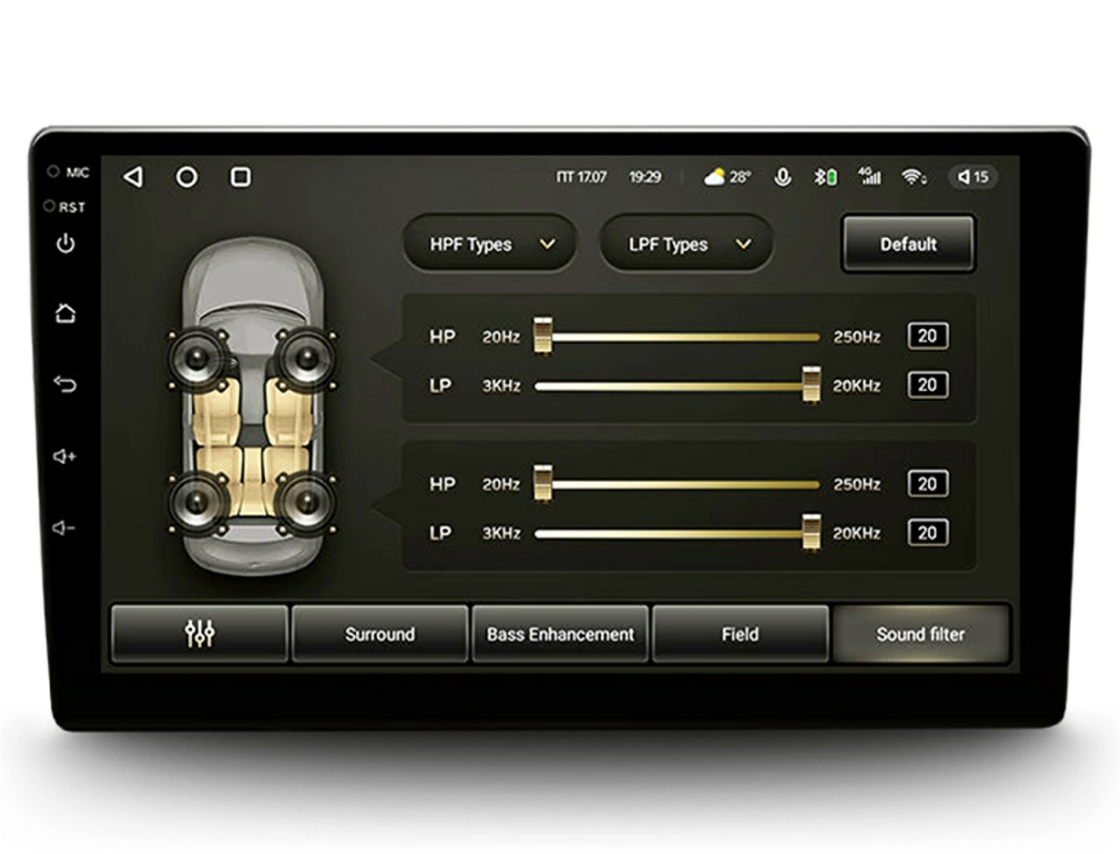
Task: Tap the 19:29 clock in status bar
Action: (645, 177)
